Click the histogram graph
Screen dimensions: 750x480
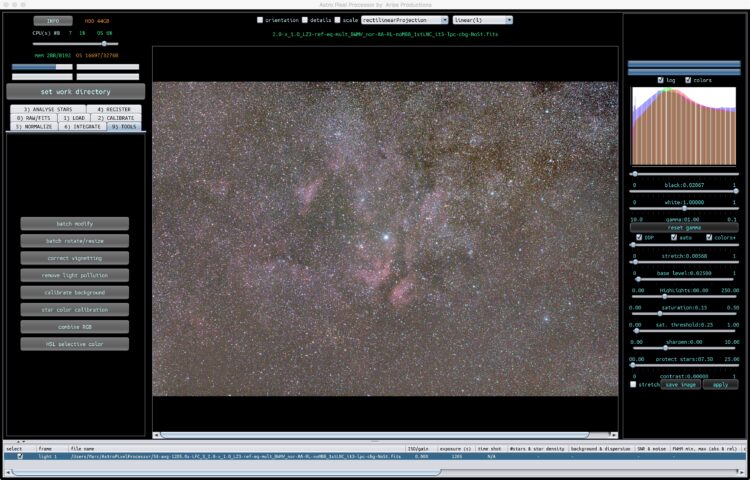(x=684, y=126)
